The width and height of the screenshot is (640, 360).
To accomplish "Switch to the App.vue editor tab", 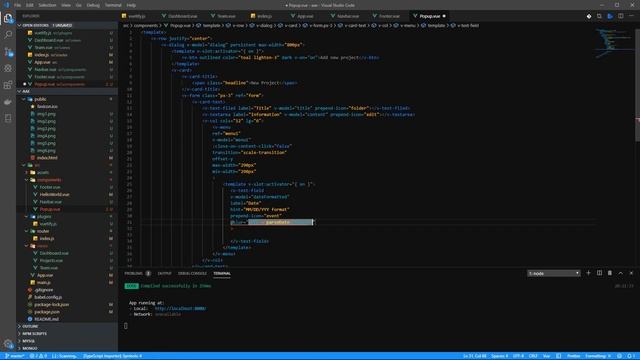I will (305, 16).
